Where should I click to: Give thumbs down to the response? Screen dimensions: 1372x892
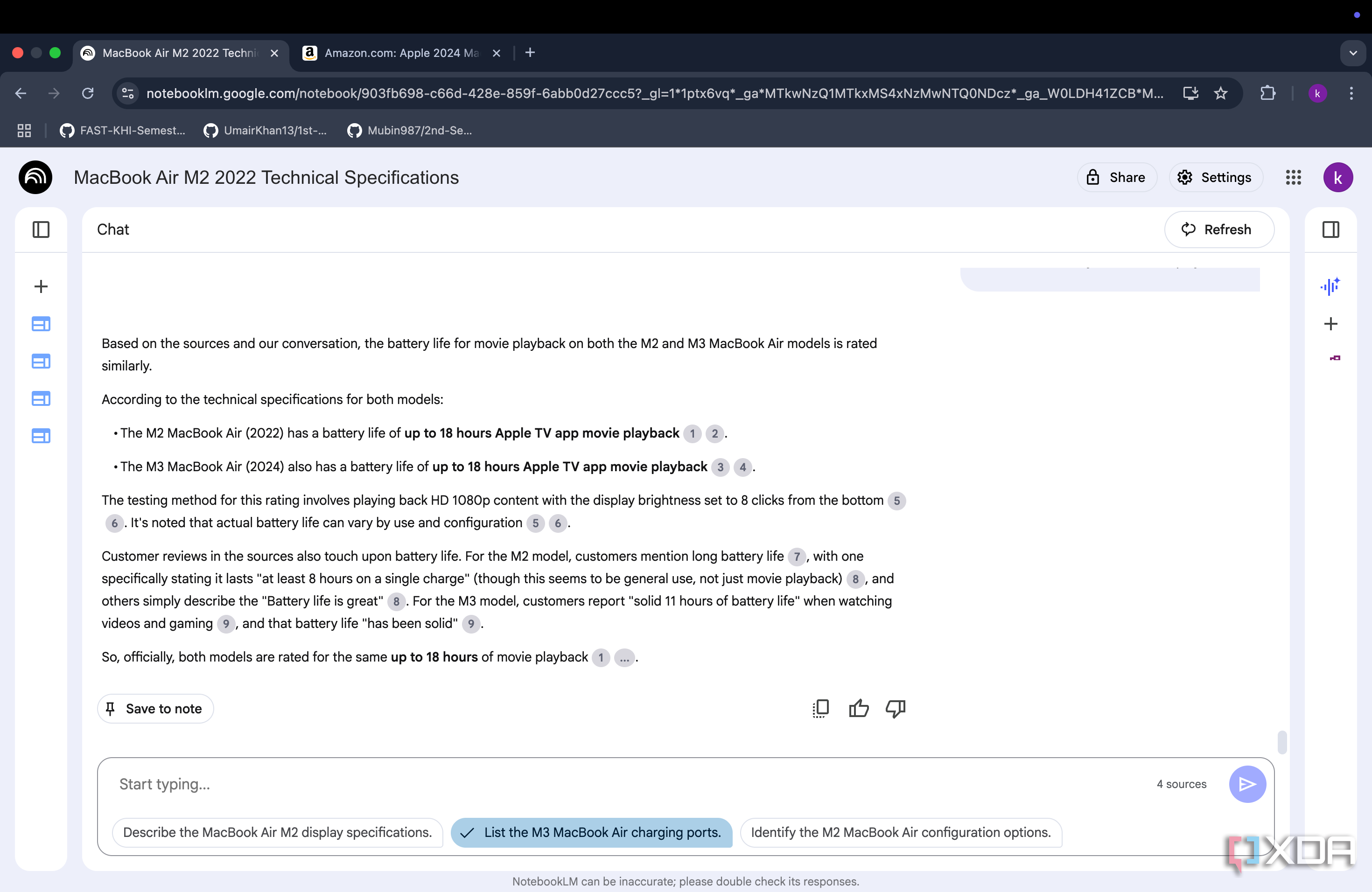[895, 708]
